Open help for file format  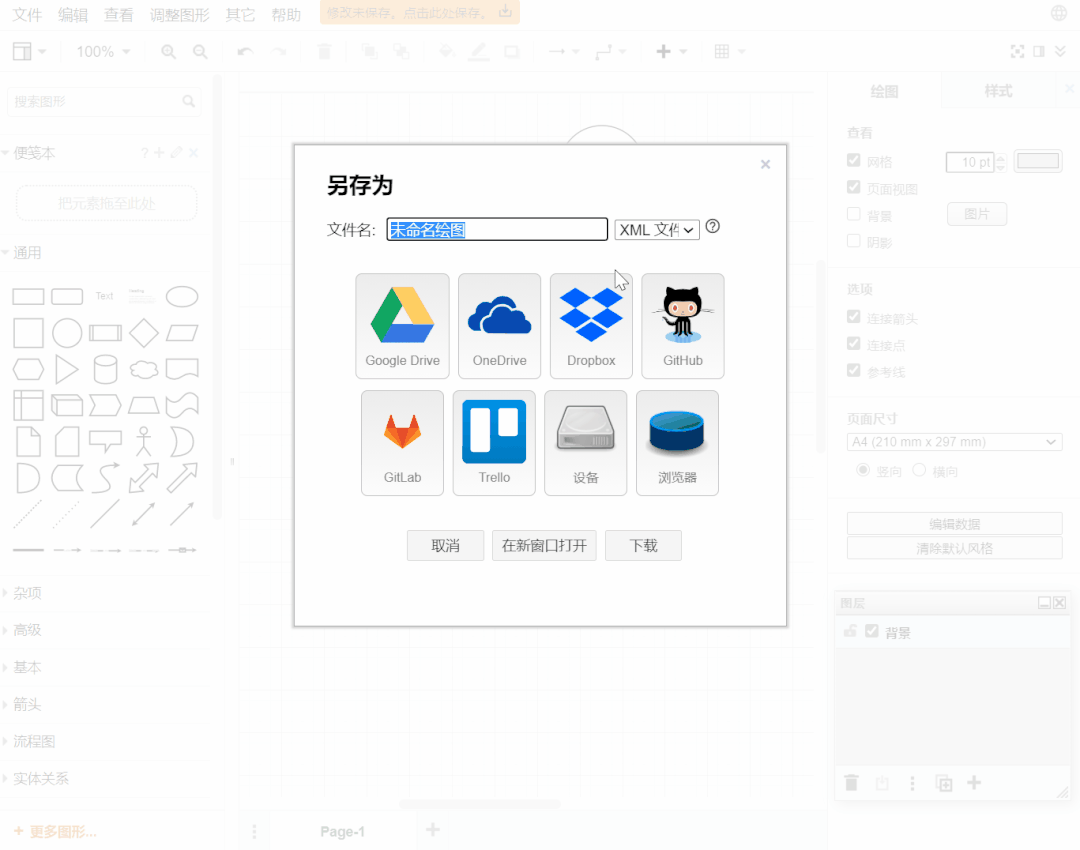(713, 227)
